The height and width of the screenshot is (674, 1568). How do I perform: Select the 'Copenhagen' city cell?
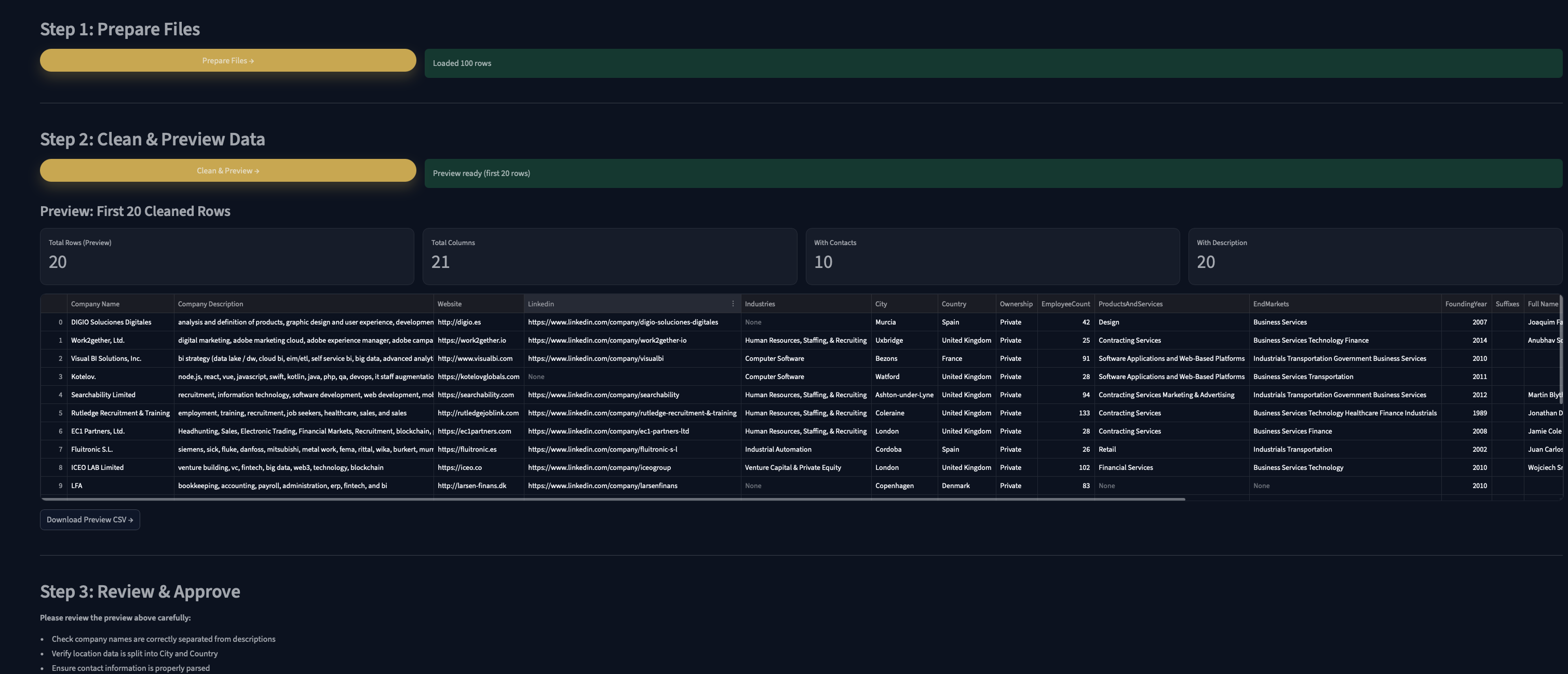pos(895,486)
